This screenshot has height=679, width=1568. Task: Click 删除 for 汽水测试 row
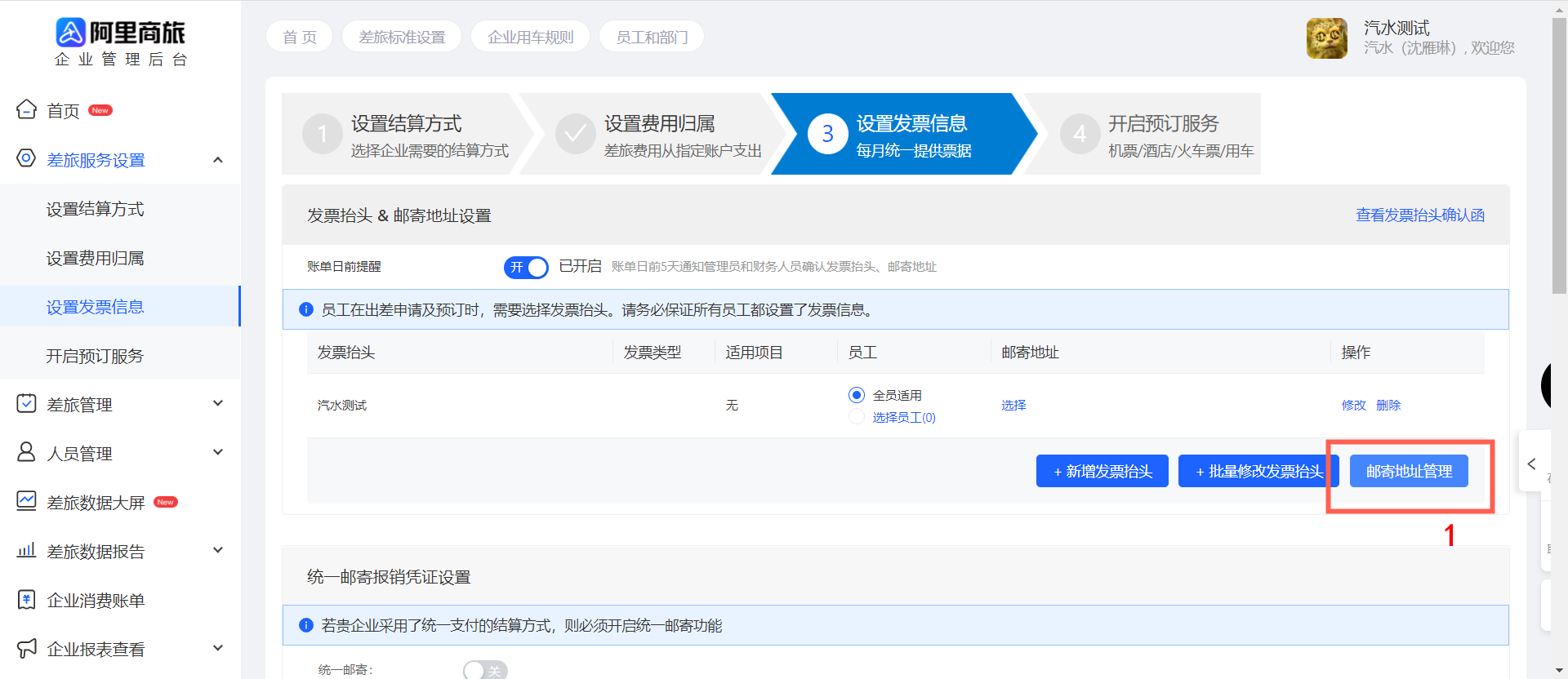click(1388, 405)
